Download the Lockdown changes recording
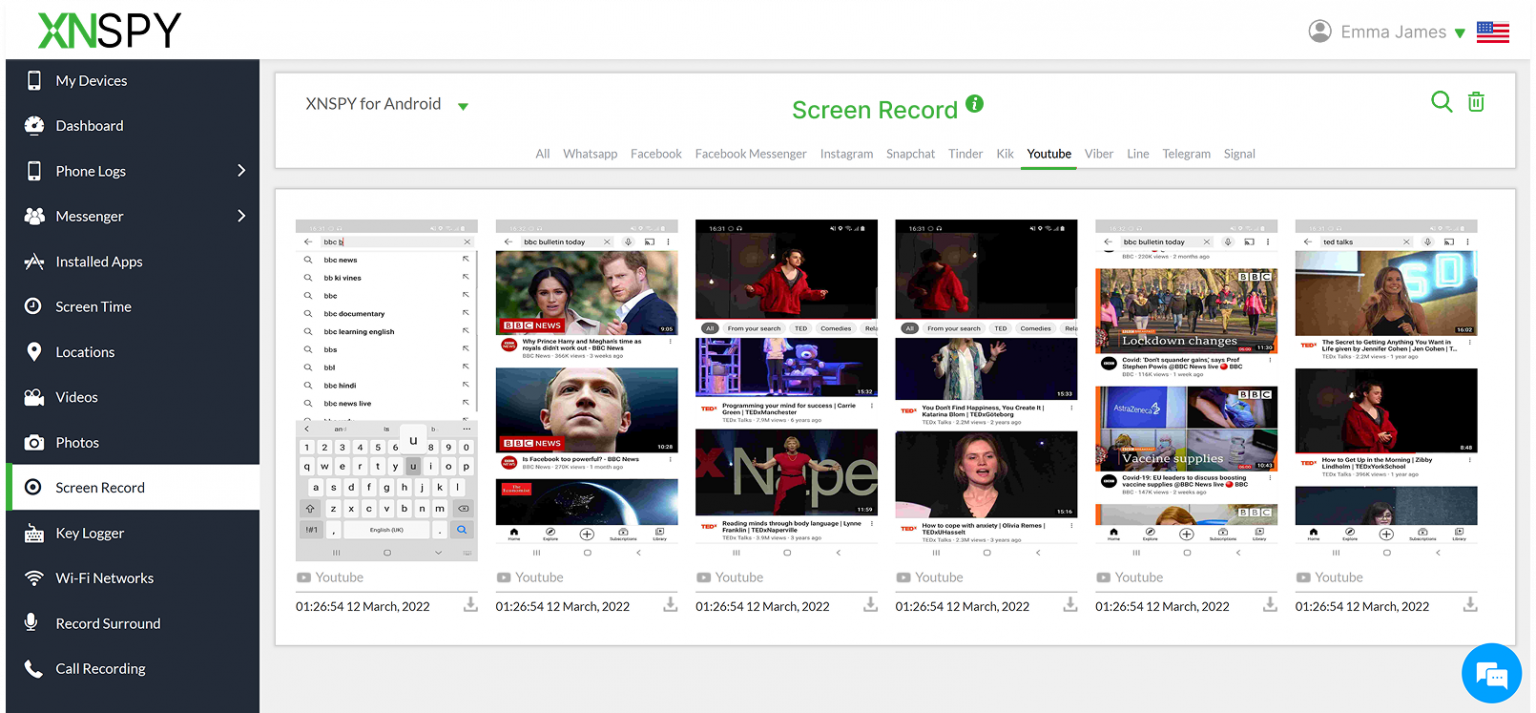The width and height of the screenshot is (1536, 713). (x=1270, y=605)
